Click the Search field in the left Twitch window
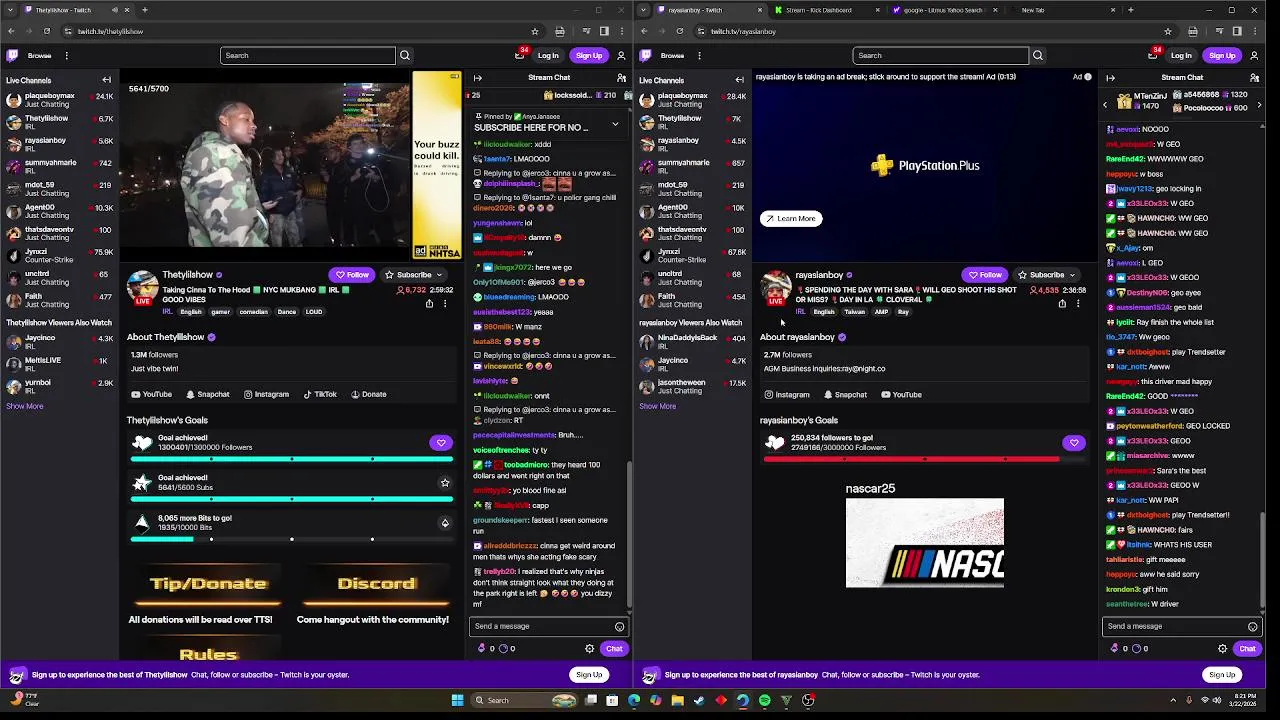 tap(308, 55)
